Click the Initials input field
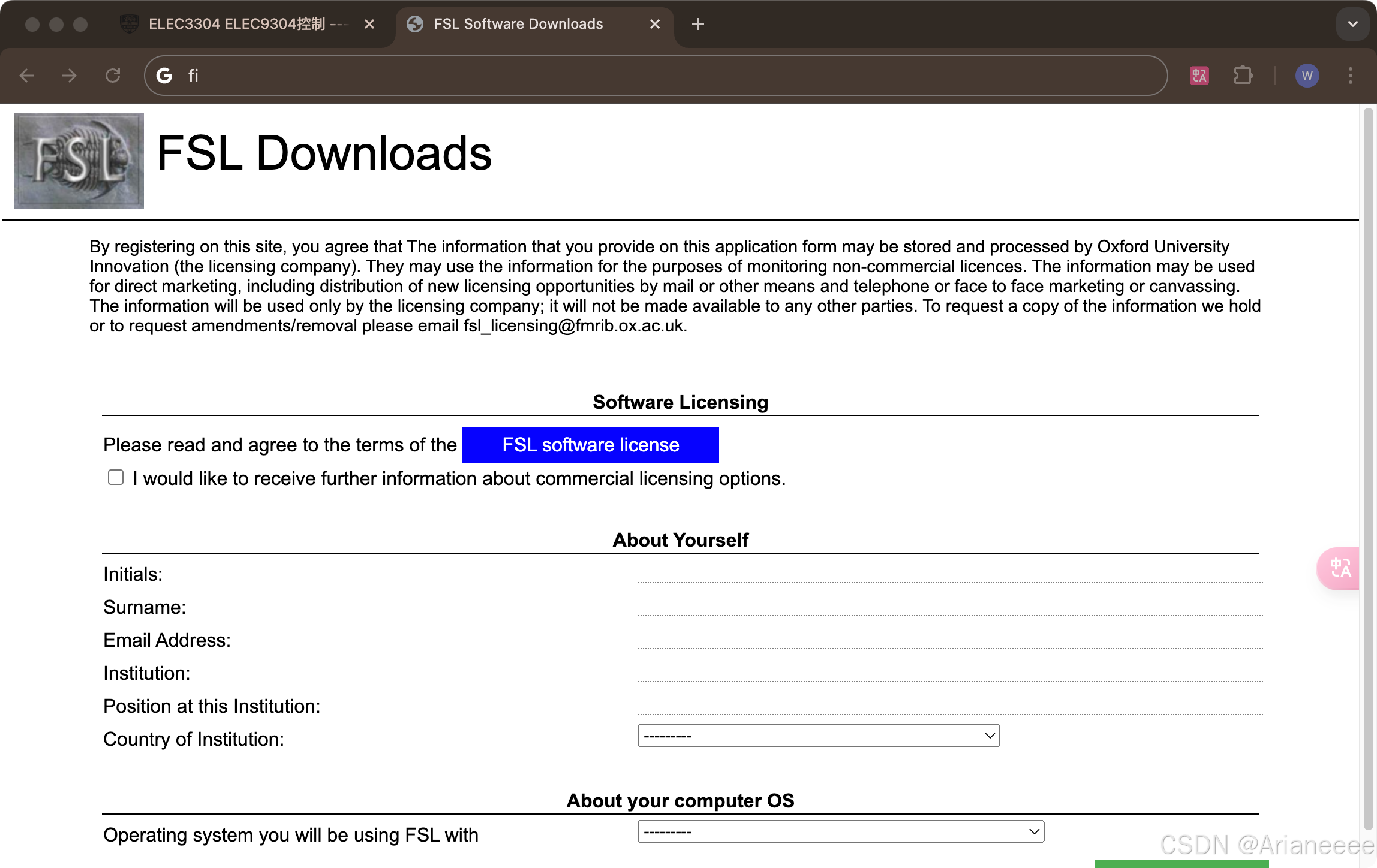Screen dimensions: 1377x868 coord(949,573)
